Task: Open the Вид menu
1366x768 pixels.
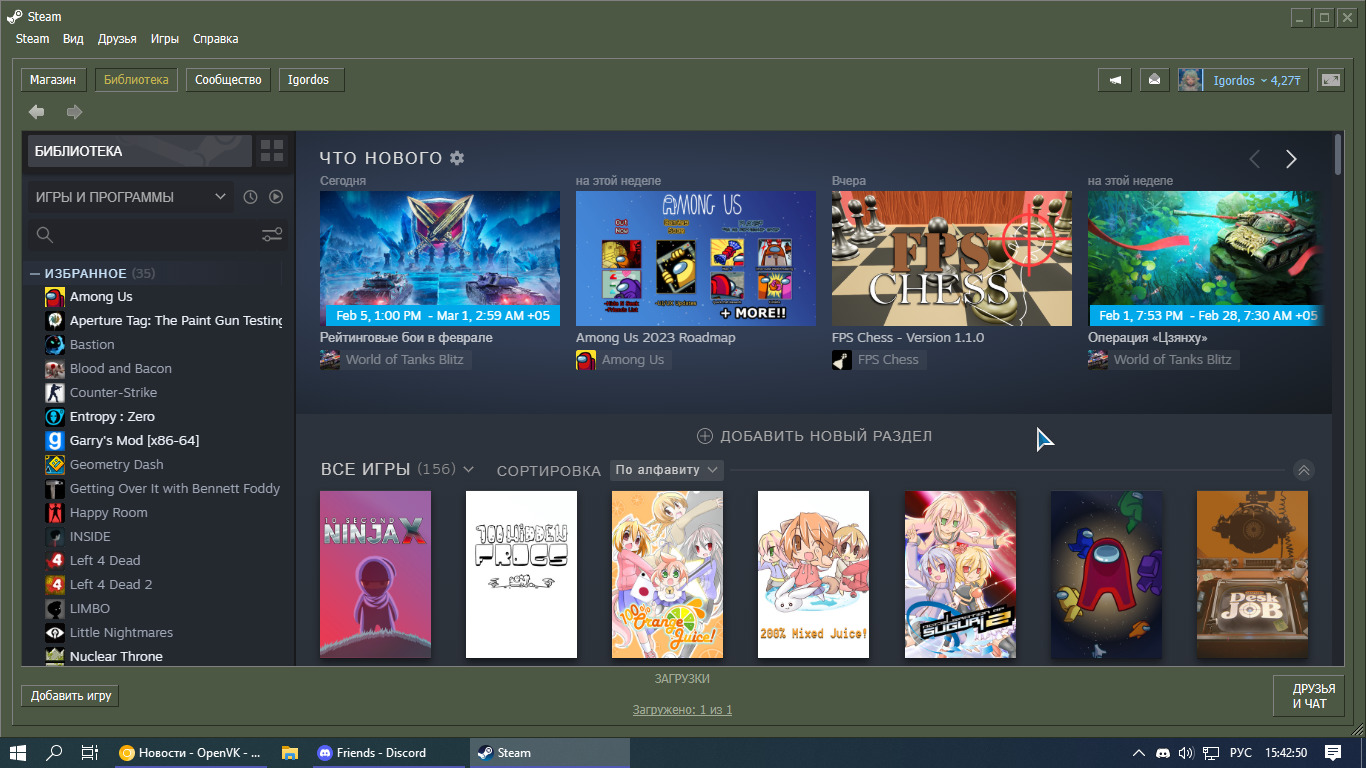Action: pyautogui.click(x=73, y=39)
